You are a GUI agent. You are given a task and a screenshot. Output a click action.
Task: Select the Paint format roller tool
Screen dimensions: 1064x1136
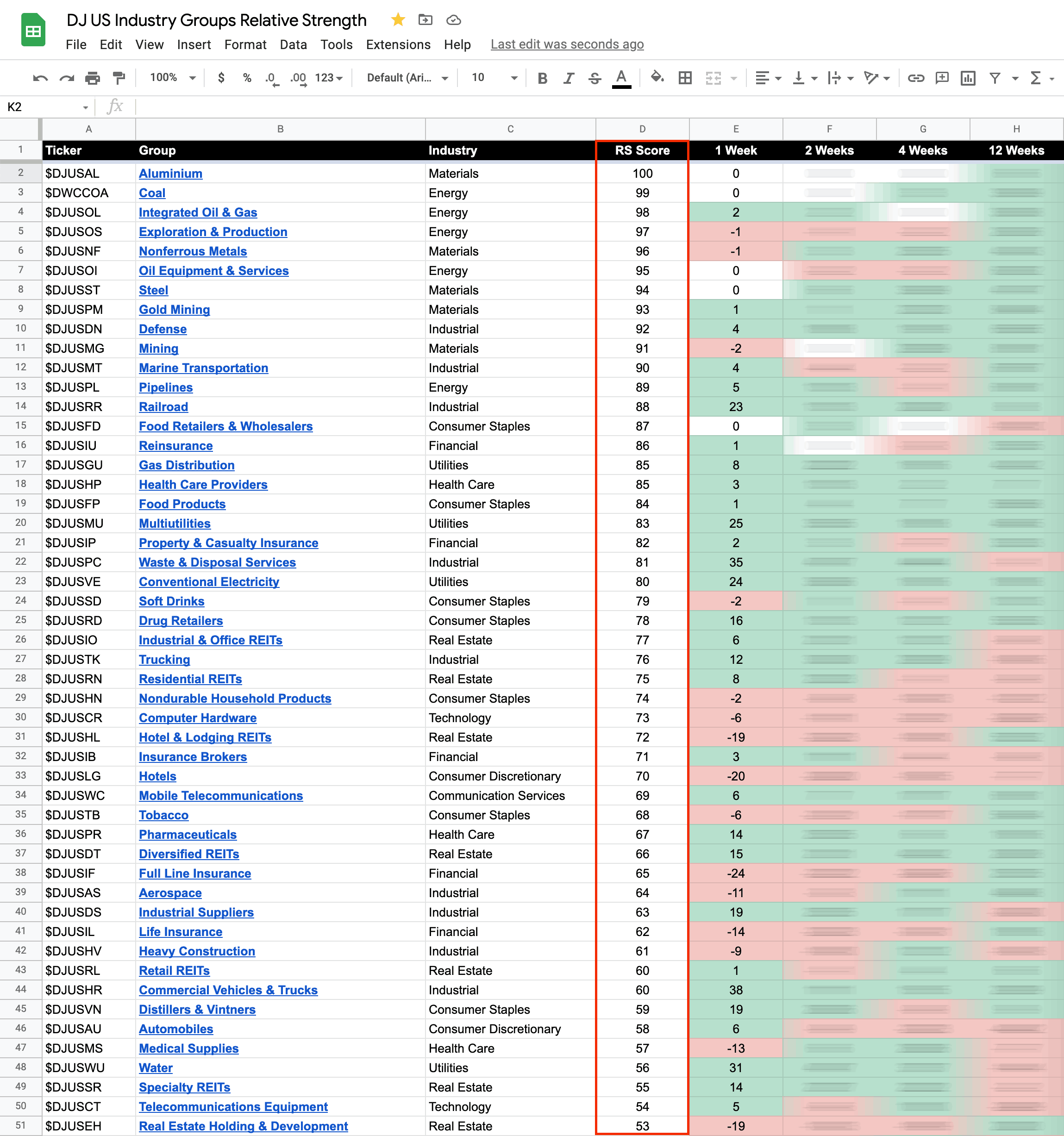tap(119, 78)
